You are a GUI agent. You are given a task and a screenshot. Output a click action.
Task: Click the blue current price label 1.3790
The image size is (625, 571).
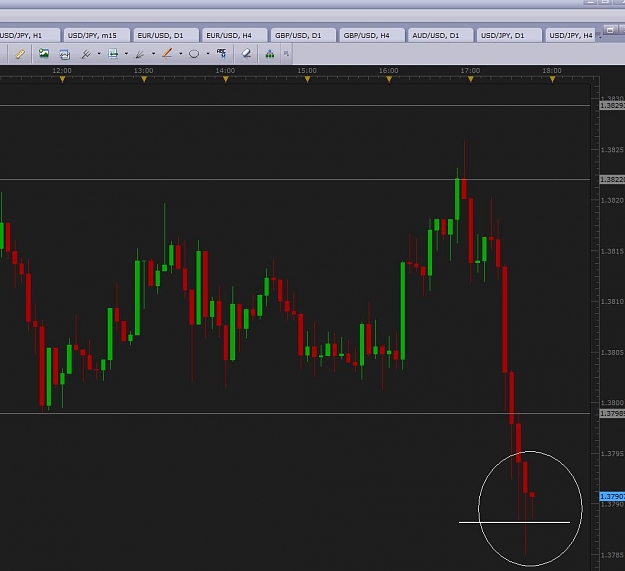pyautogui.click(x=612, y=496)
